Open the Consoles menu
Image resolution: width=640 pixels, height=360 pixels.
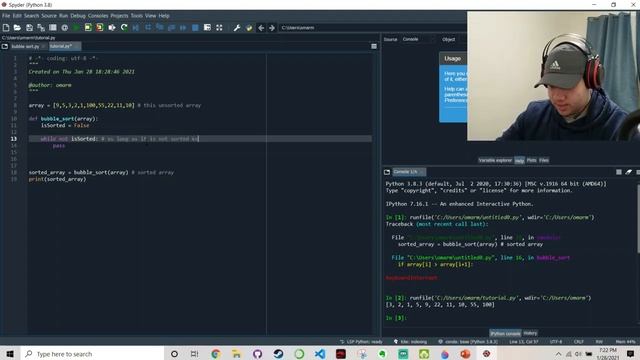click(98, 16)
